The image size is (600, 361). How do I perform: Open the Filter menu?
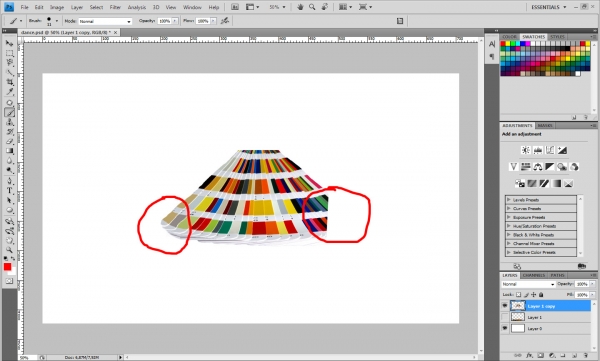coord(115,7)
